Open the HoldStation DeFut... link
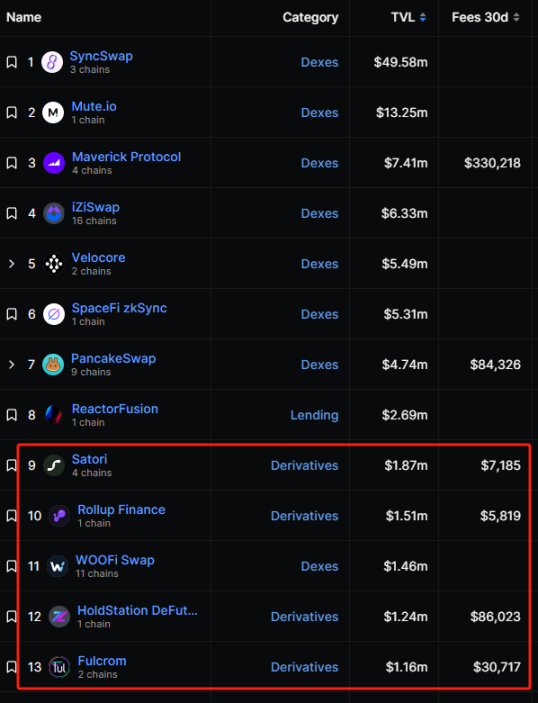This screenshot has width=538, height=703. [x=137, y=611]
